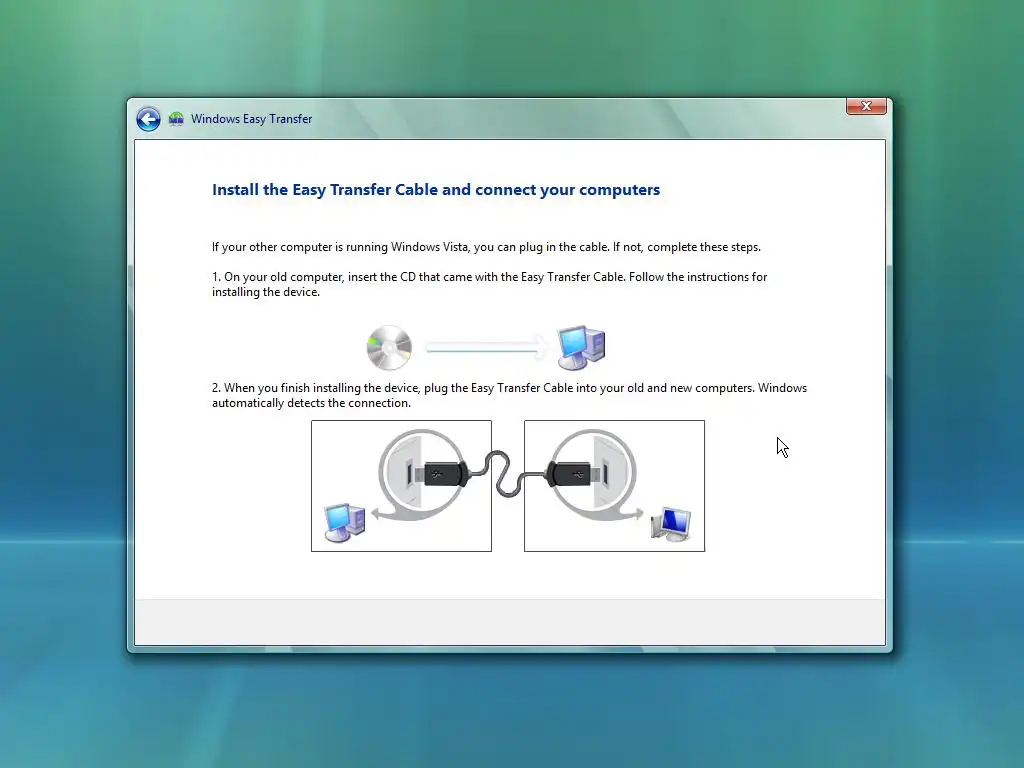Click the 'Windows Easy Transfer' title text

(251, 119)
